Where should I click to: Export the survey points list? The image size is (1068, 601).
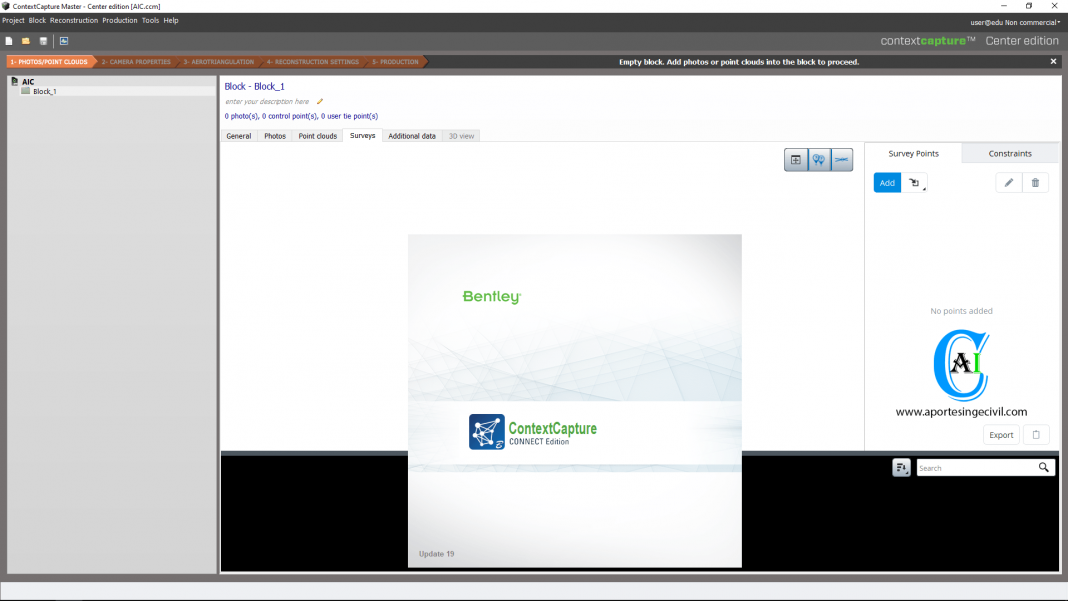pos(1001,434)
